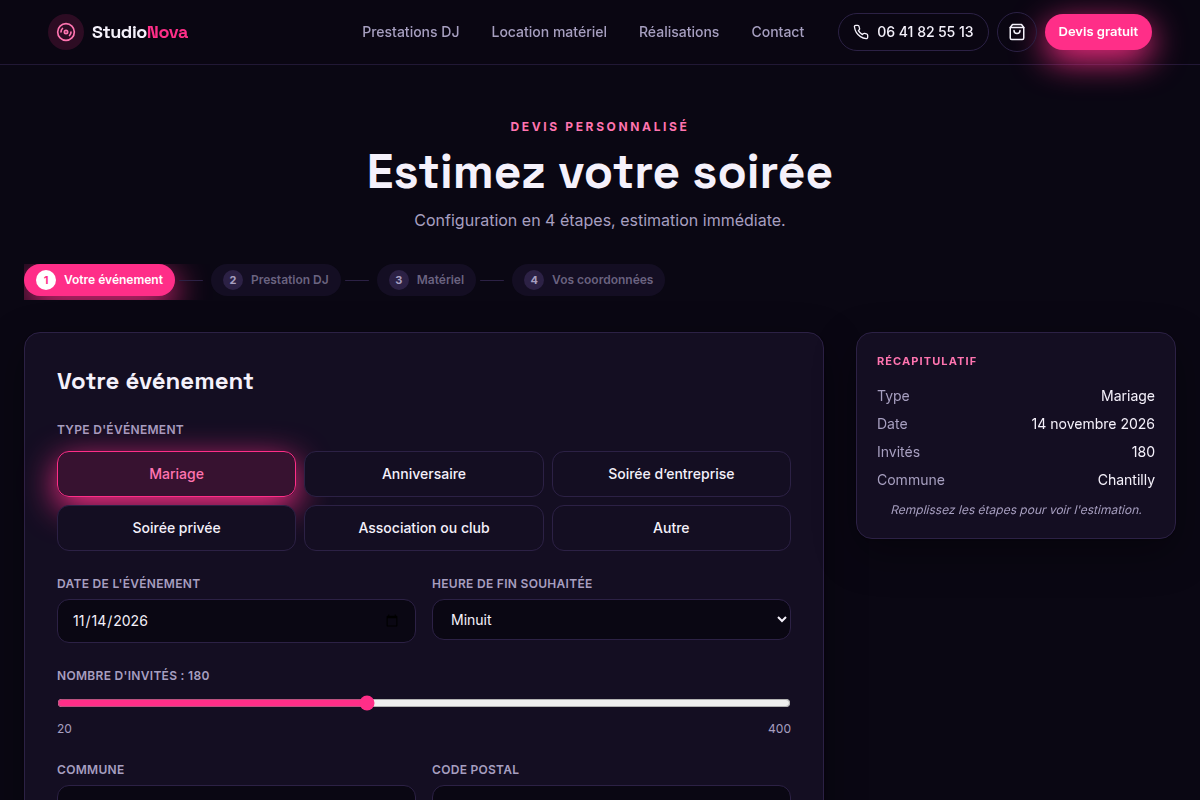Select Soirée privée event type

click(176, 528)
